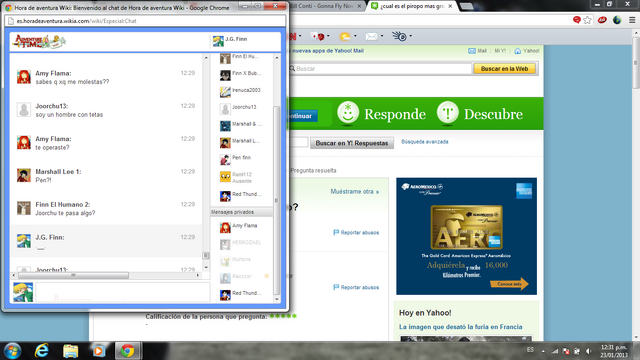The image size is (640, 360).
Task: Click the lower Reportar abusos link
Action: click(x=356, y=287)
